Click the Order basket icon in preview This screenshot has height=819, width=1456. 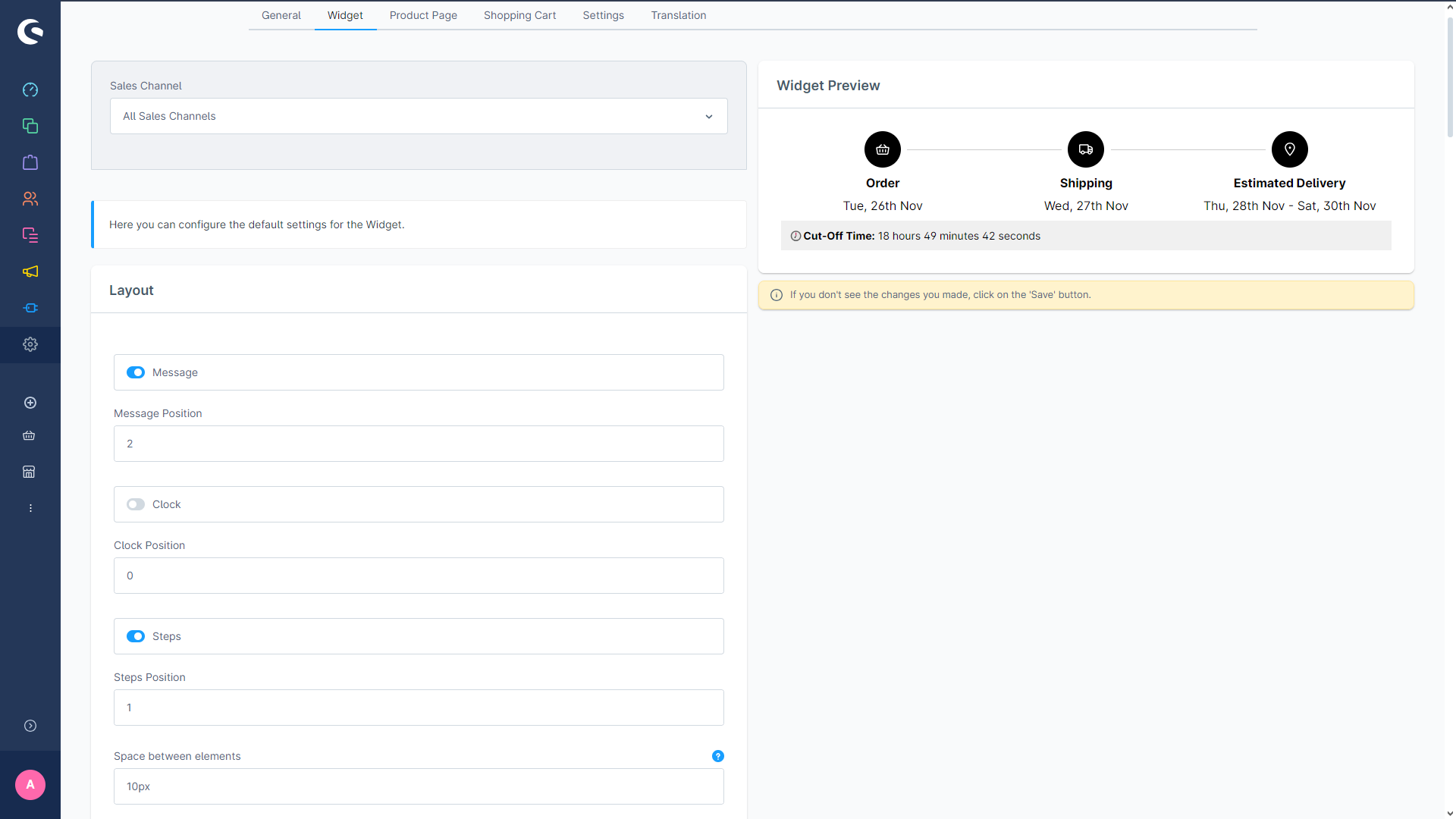(883, 149)
